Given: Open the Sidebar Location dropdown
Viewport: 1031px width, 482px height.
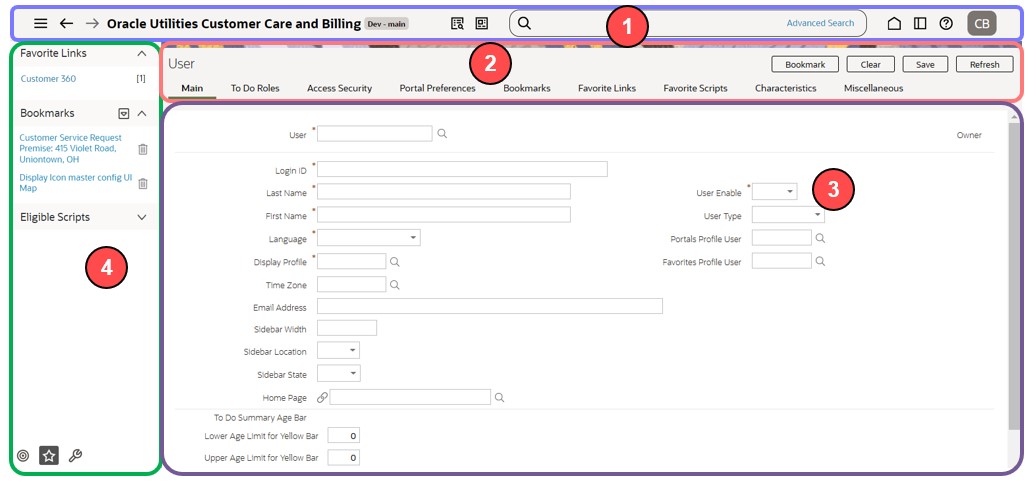Looking at the screenshot, I should pos(338,350).
